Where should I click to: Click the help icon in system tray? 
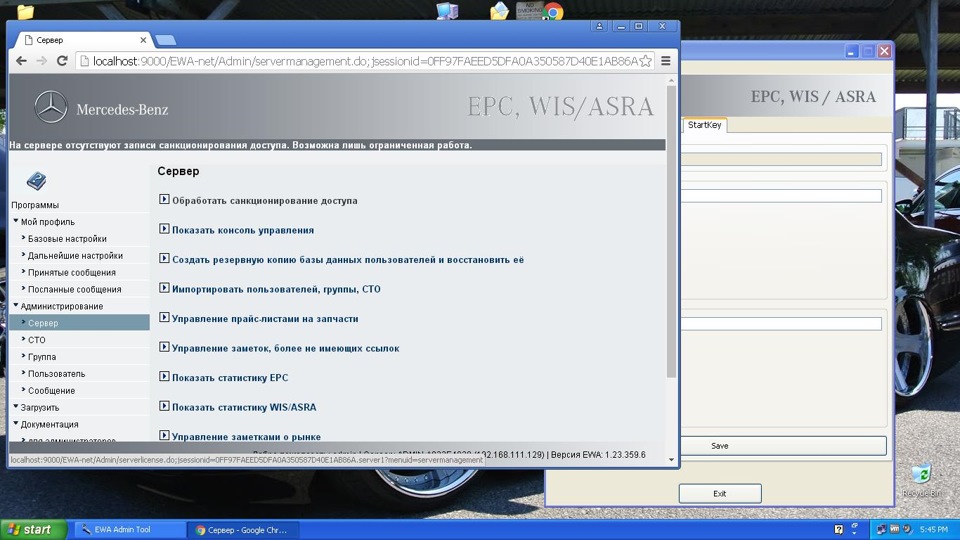838,530
